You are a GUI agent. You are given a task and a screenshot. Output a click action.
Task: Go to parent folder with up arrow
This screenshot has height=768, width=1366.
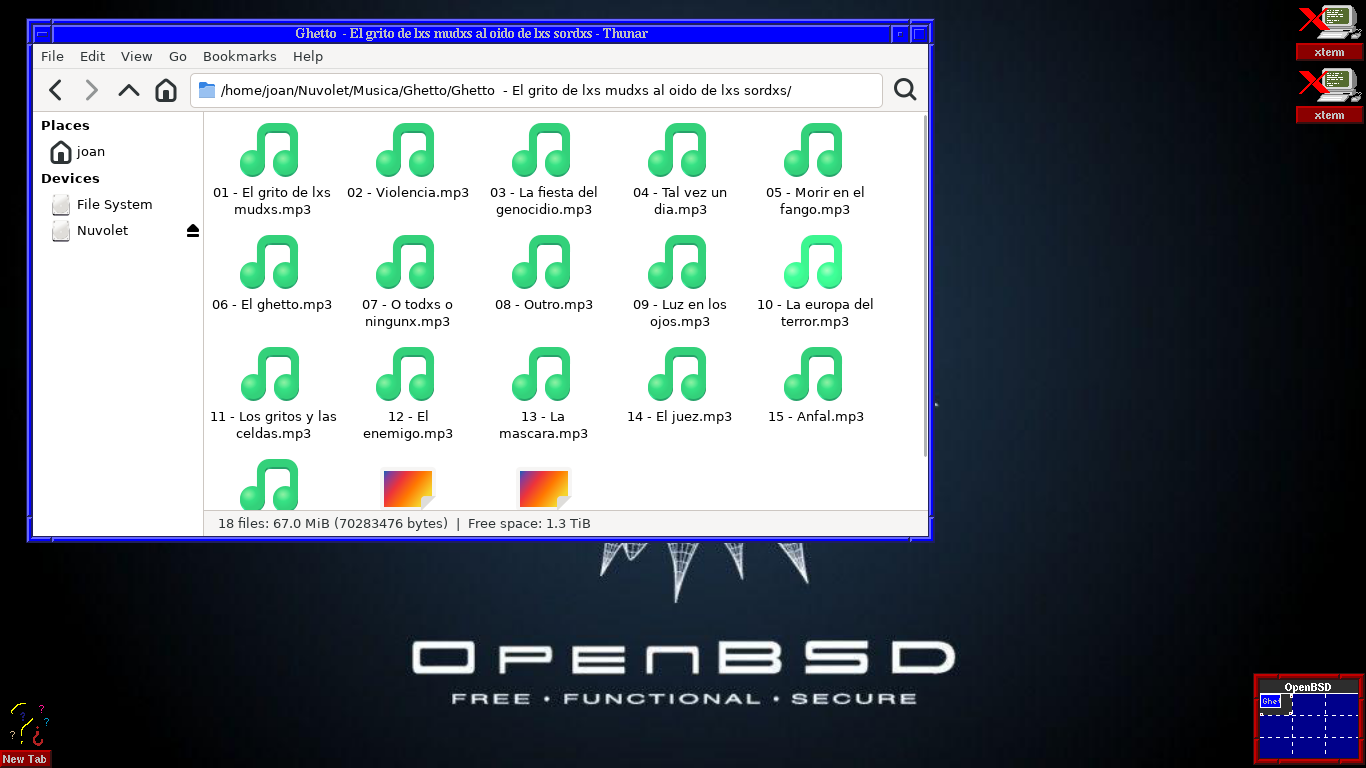click(129, 90)
